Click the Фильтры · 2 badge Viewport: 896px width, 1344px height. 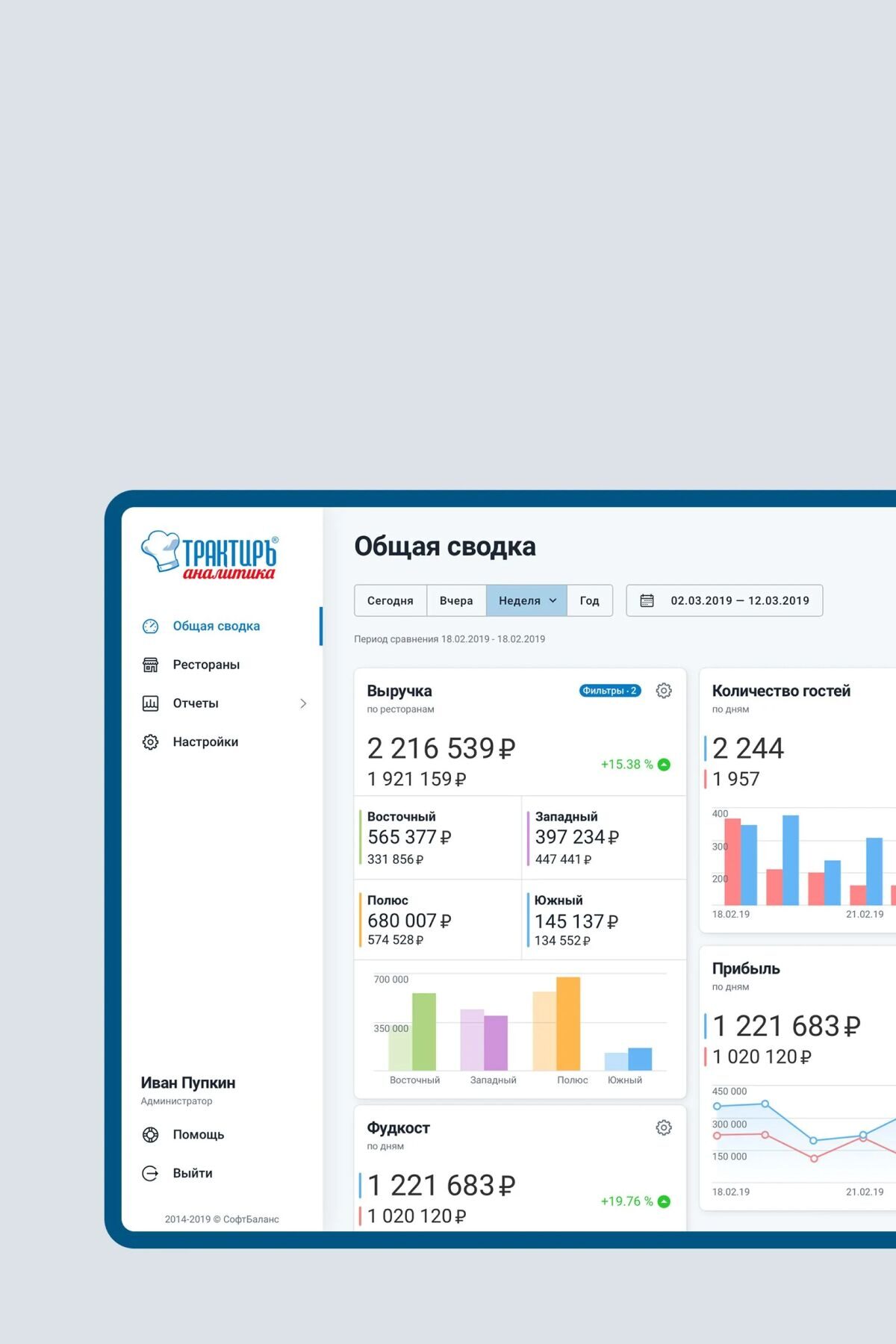609,691
